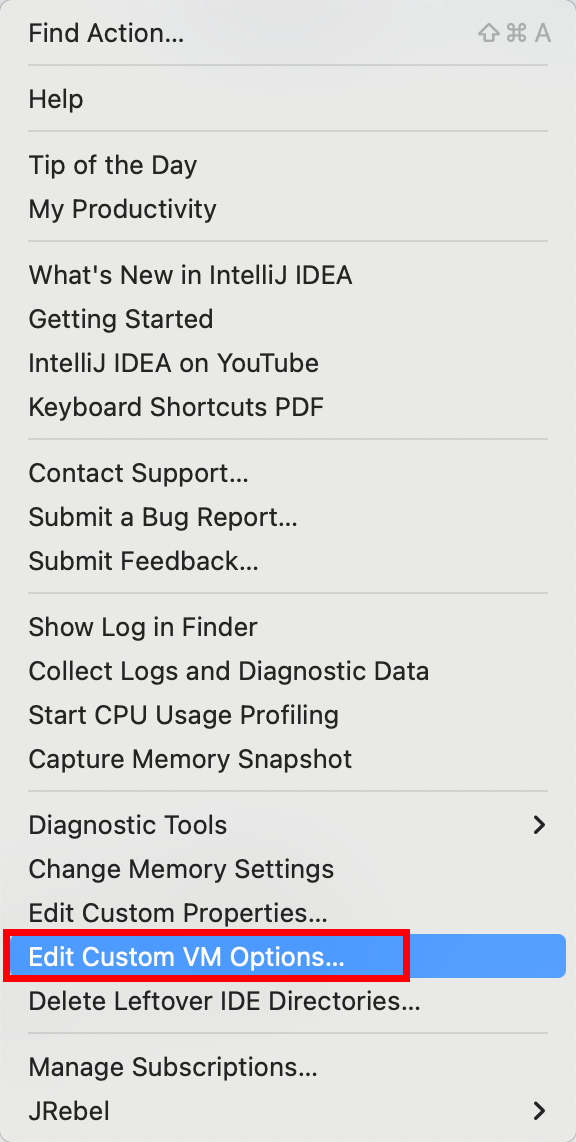The image size is (576, 1142).
Task: Select Contact Support
Action: tap(288, 473)
